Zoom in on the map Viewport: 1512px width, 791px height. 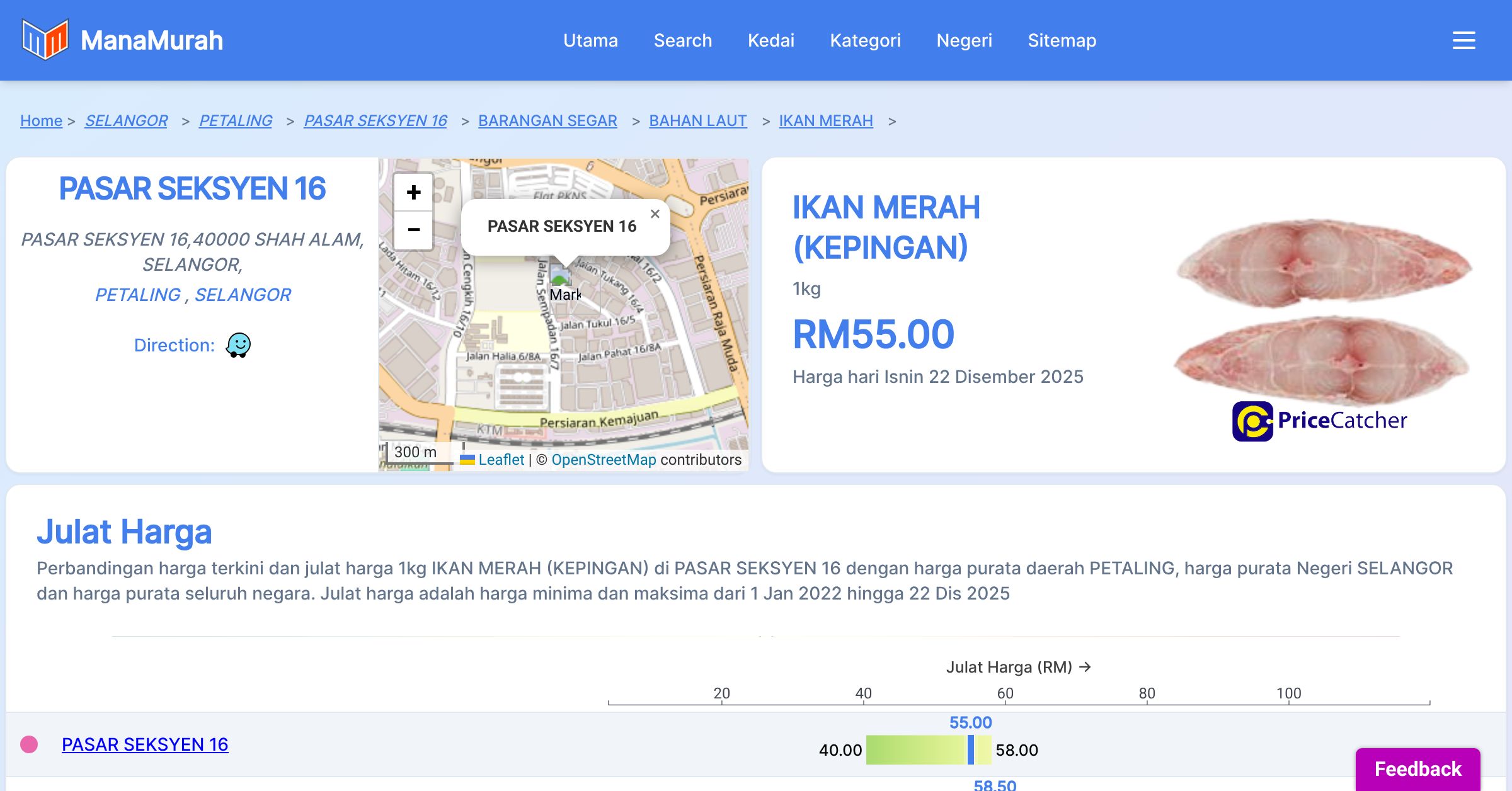[413, 192]
